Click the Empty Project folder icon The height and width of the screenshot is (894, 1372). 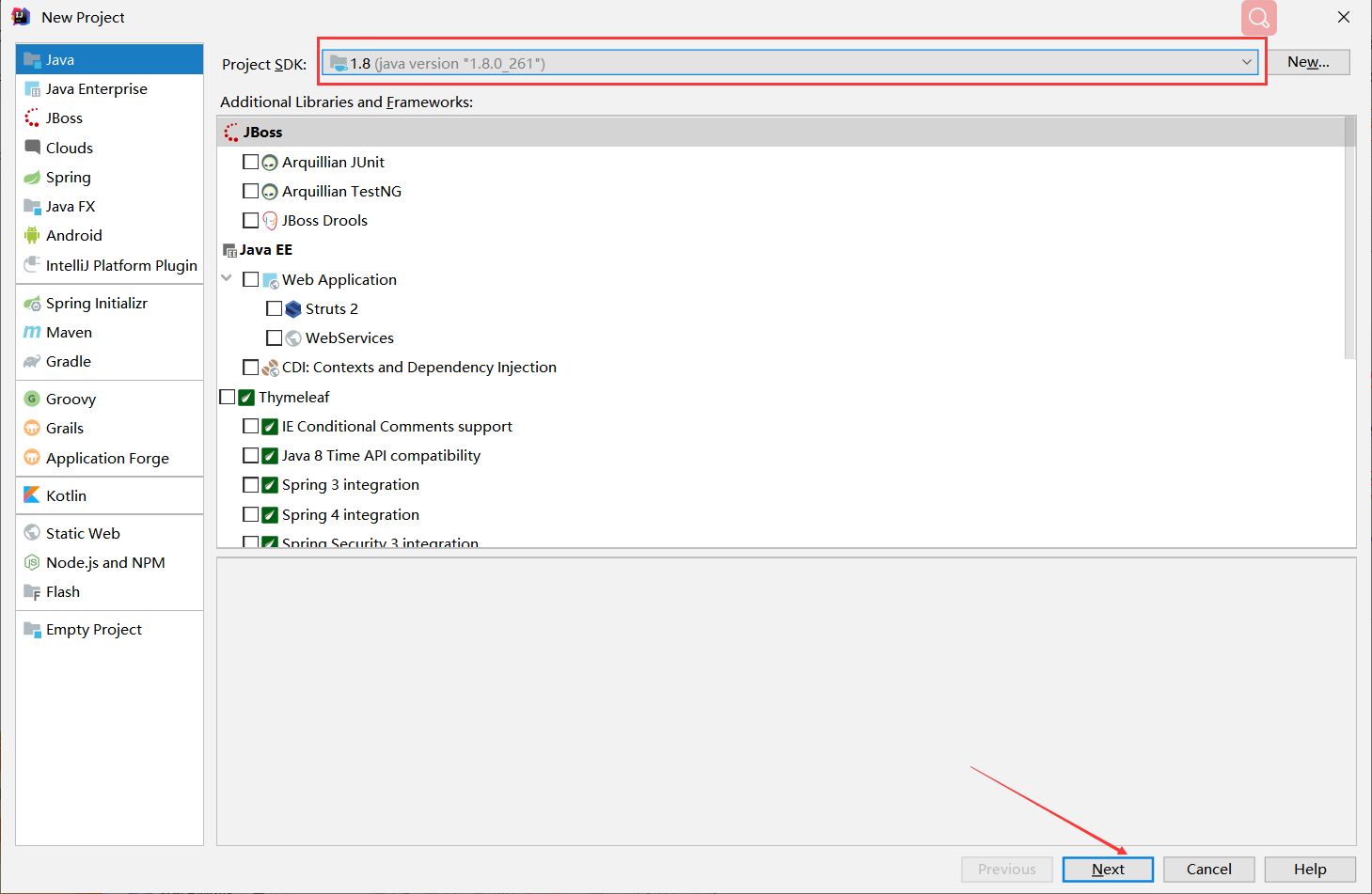(32, 630)
